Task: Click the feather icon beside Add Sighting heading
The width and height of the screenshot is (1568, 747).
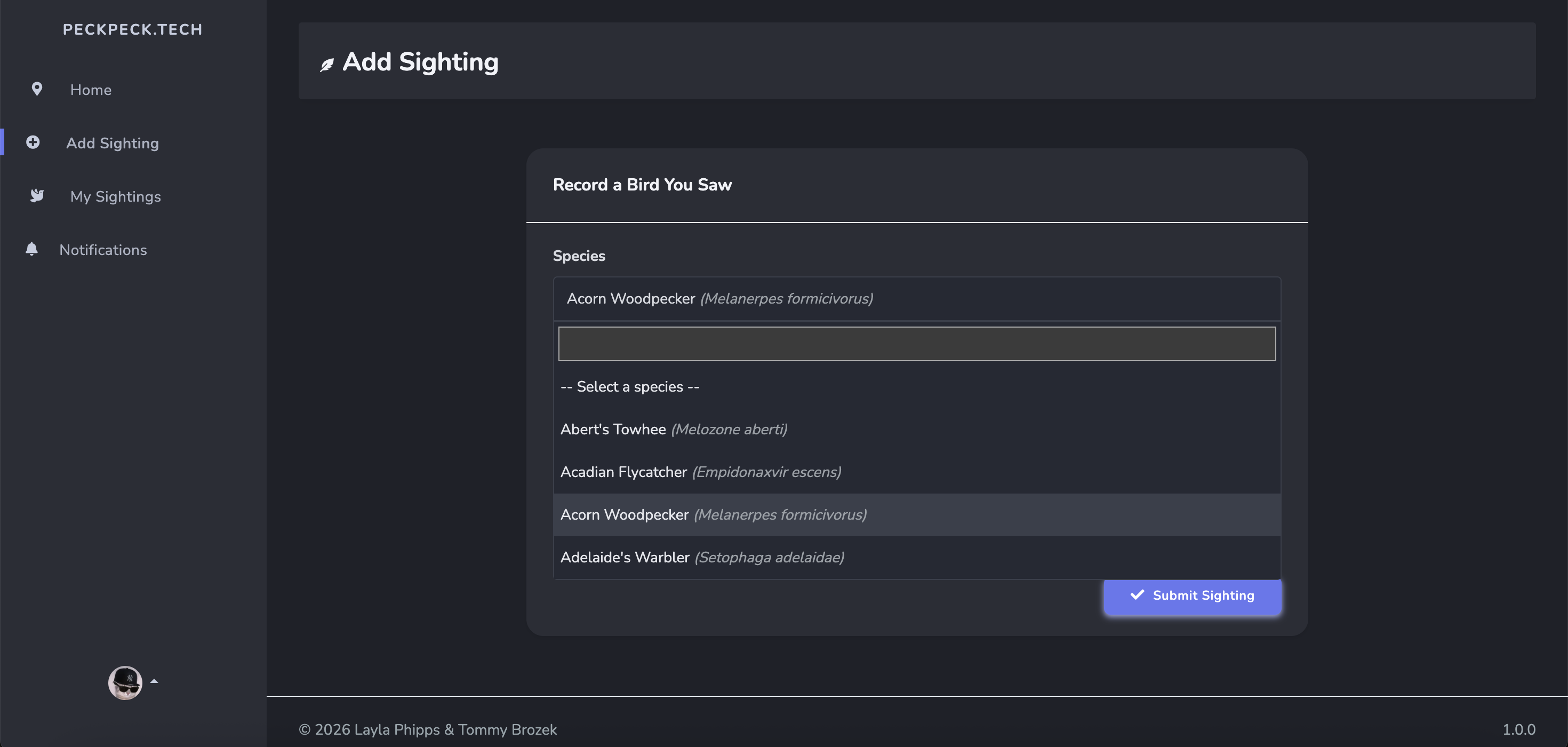Action: point(327,65)
